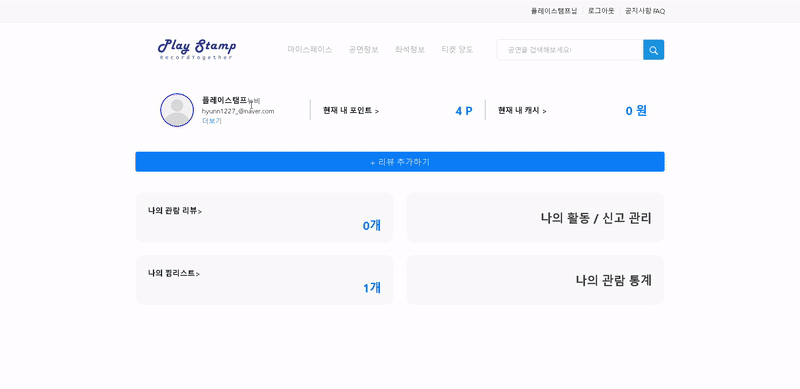Viewport: 800px width, 389px height.
Task: Click the 1개 wishlist count
Action: [x=371, y=288]
